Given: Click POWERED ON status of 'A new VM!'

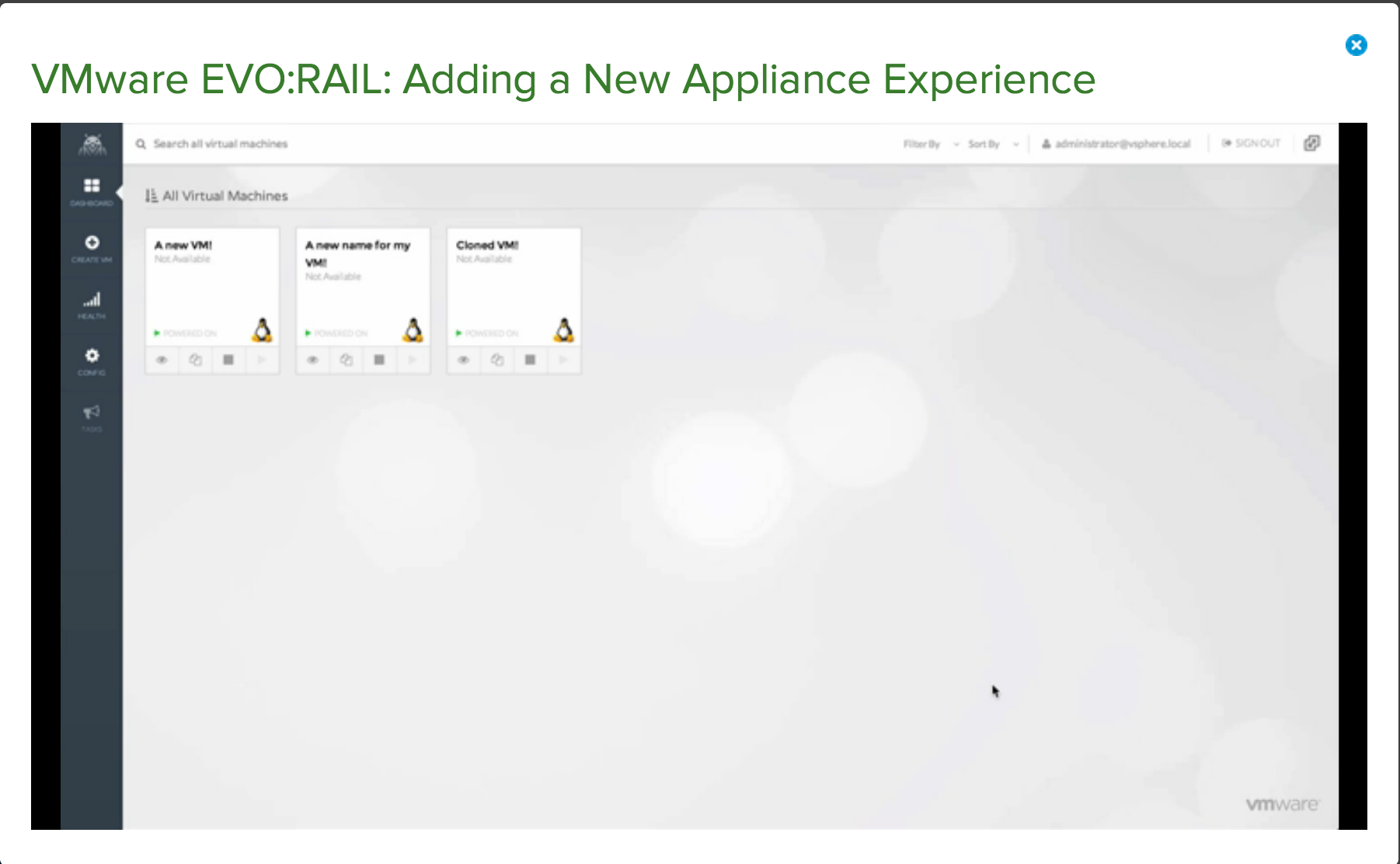Looking at the screenshot, I should tap(185, 333).
